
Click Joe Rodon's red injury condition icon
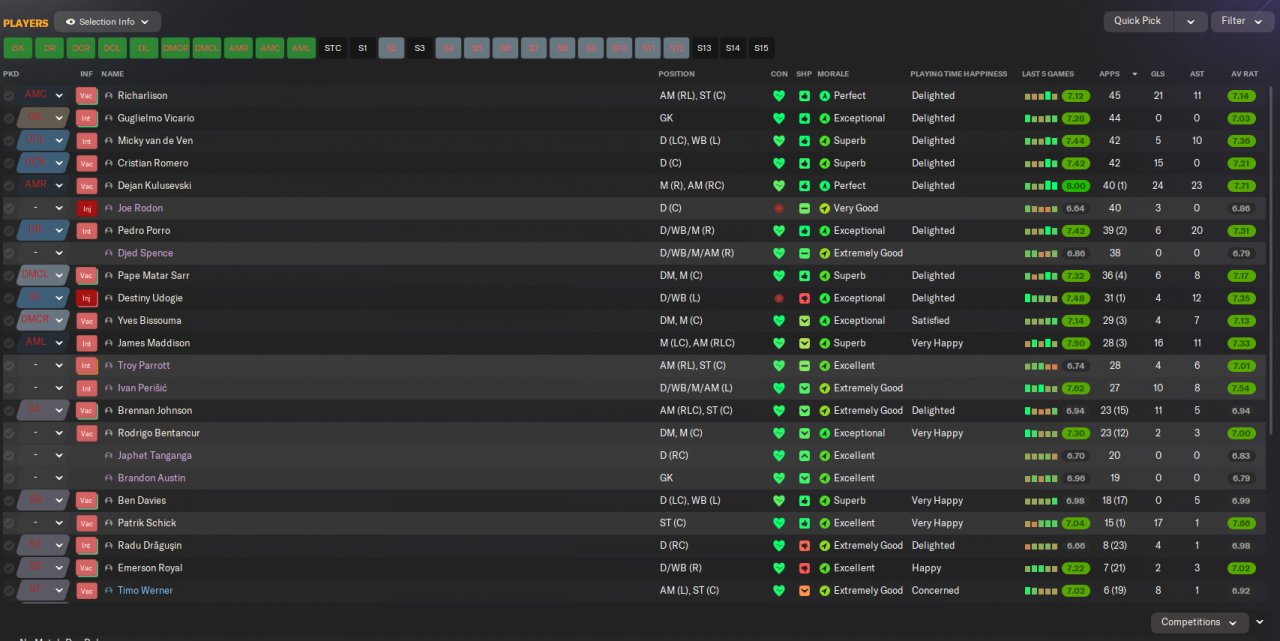779,208
